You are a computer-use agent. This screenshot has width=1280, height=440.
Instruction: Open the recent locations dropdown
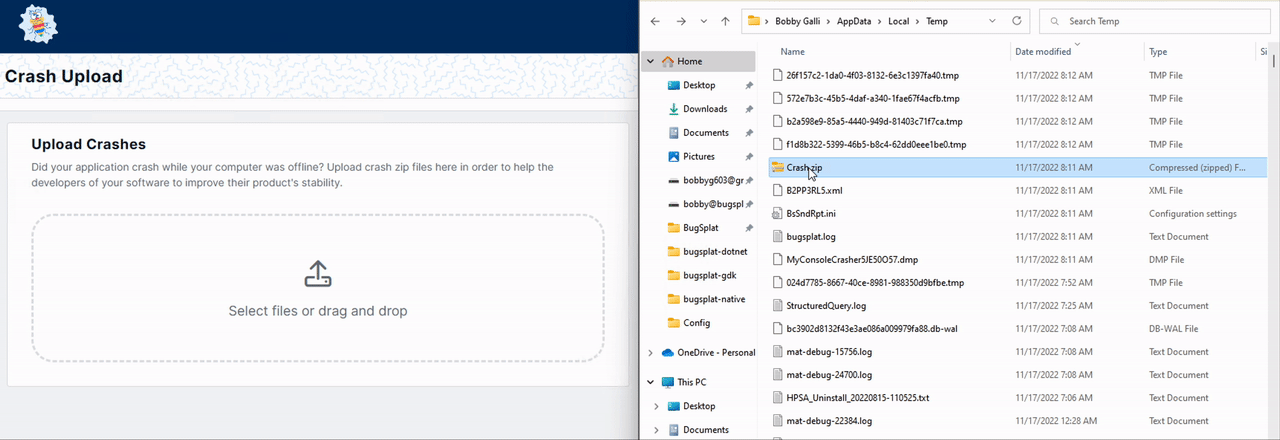[x=703, y=21]
